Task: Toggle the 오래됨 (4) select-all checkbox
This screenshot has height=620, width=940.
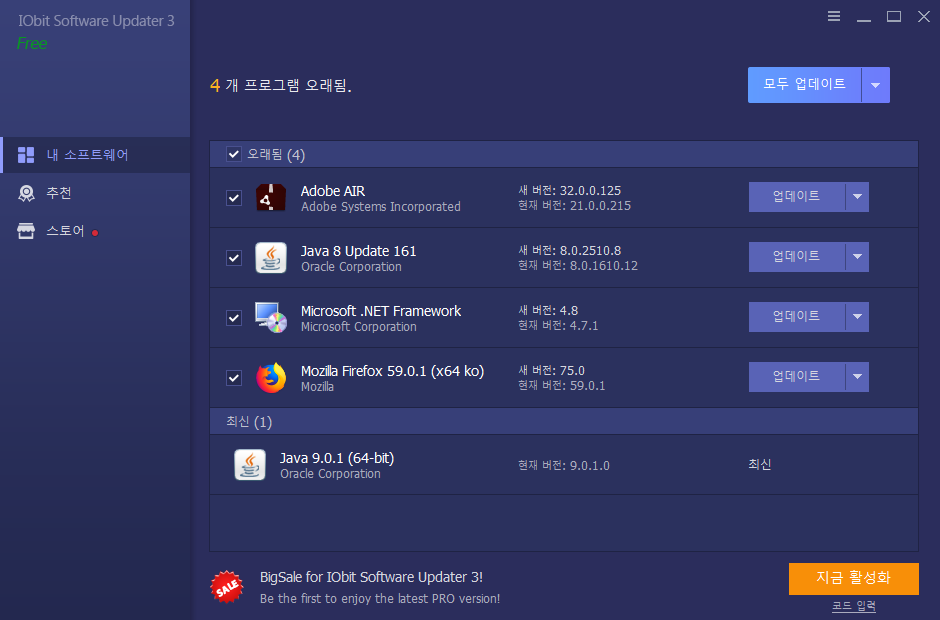Action: tap(234, 155)
